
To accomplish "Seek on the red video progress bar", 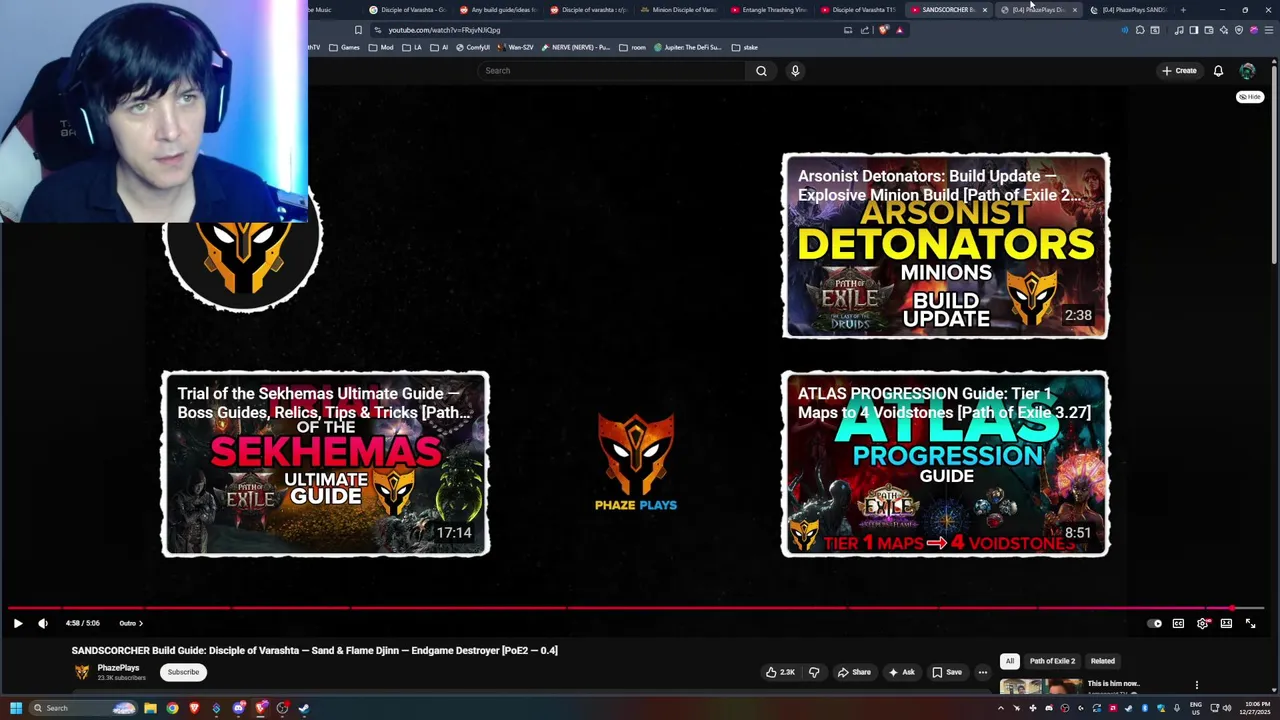I will 636,607.
